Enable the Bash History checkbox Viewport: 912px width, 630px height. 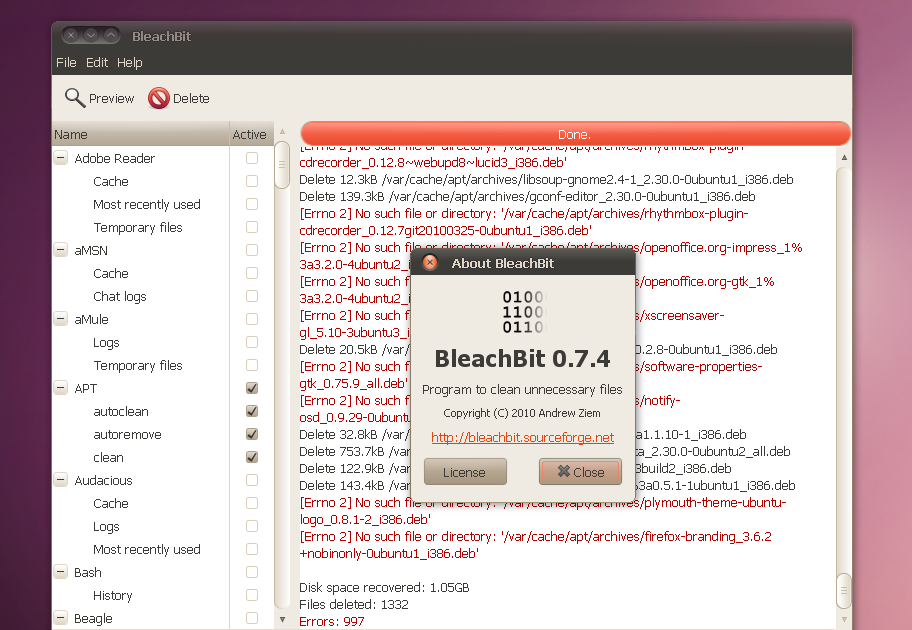[x=252, y=595]
